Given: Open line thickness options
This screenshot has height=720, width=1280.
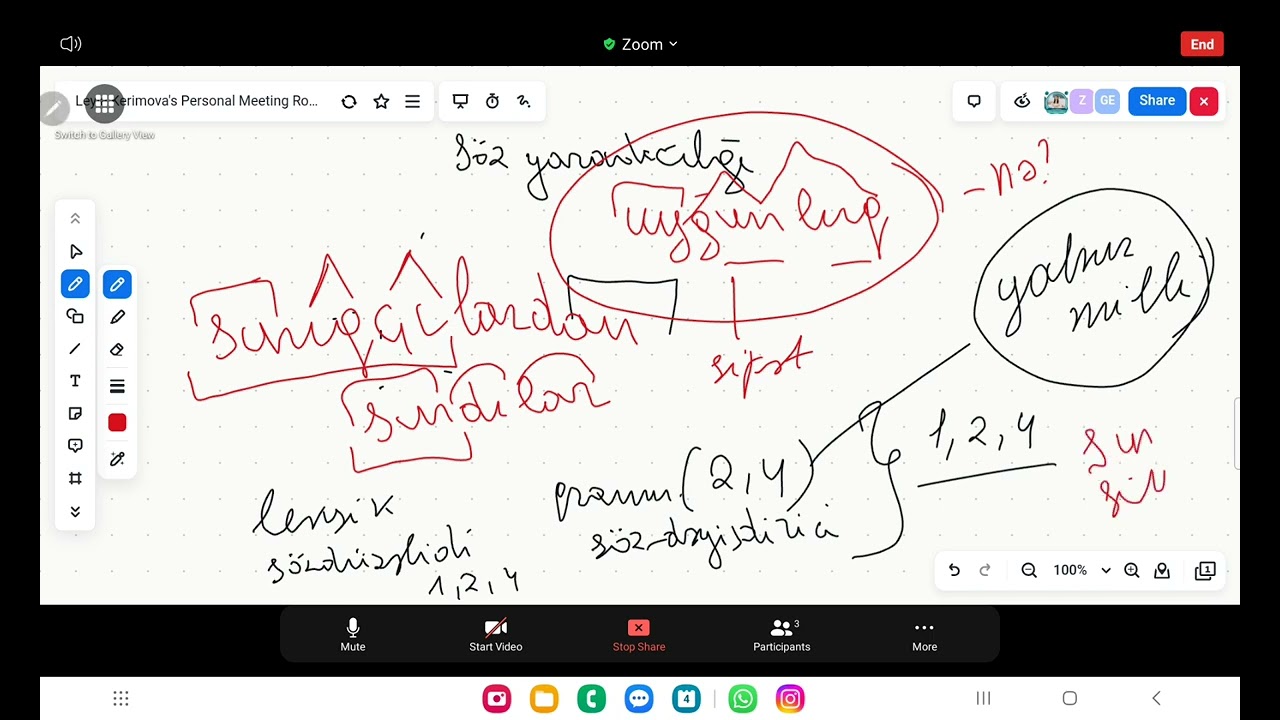Looking at the screenshot, I should pyautogui.click(x=117, y=387).
